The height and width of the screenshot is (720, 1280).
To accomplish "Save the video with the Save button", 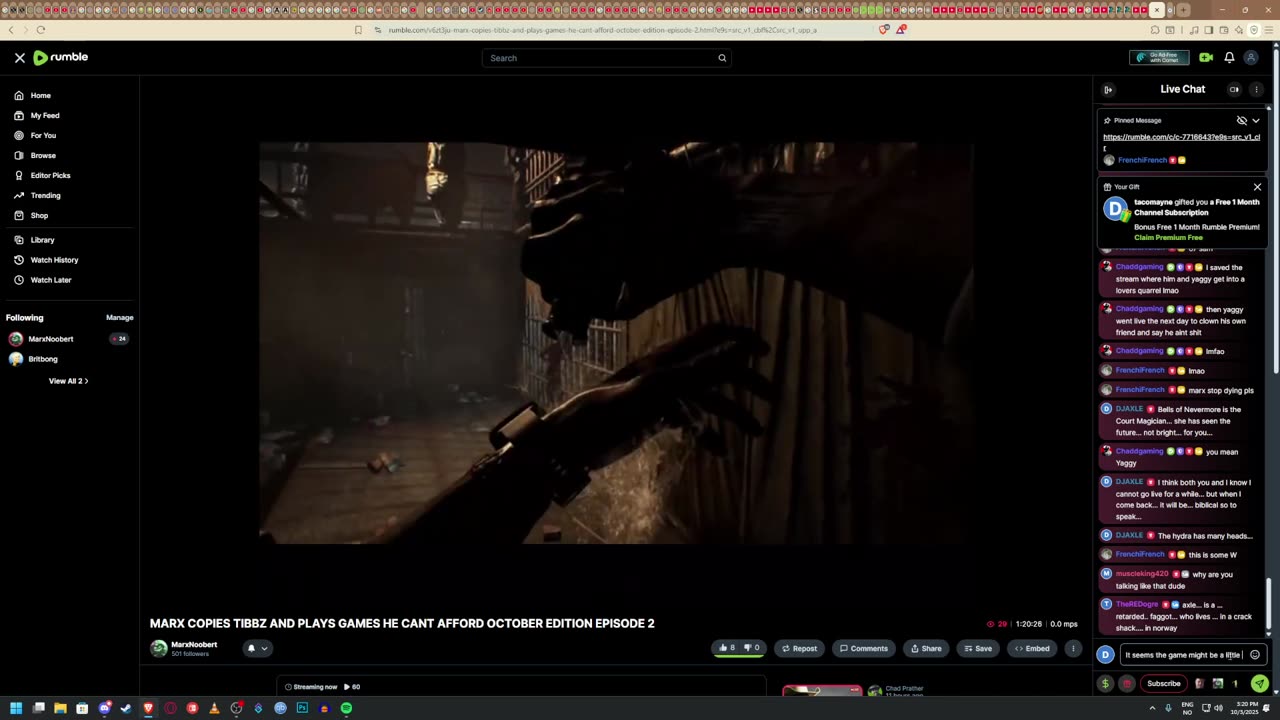I will pos(978,648).
